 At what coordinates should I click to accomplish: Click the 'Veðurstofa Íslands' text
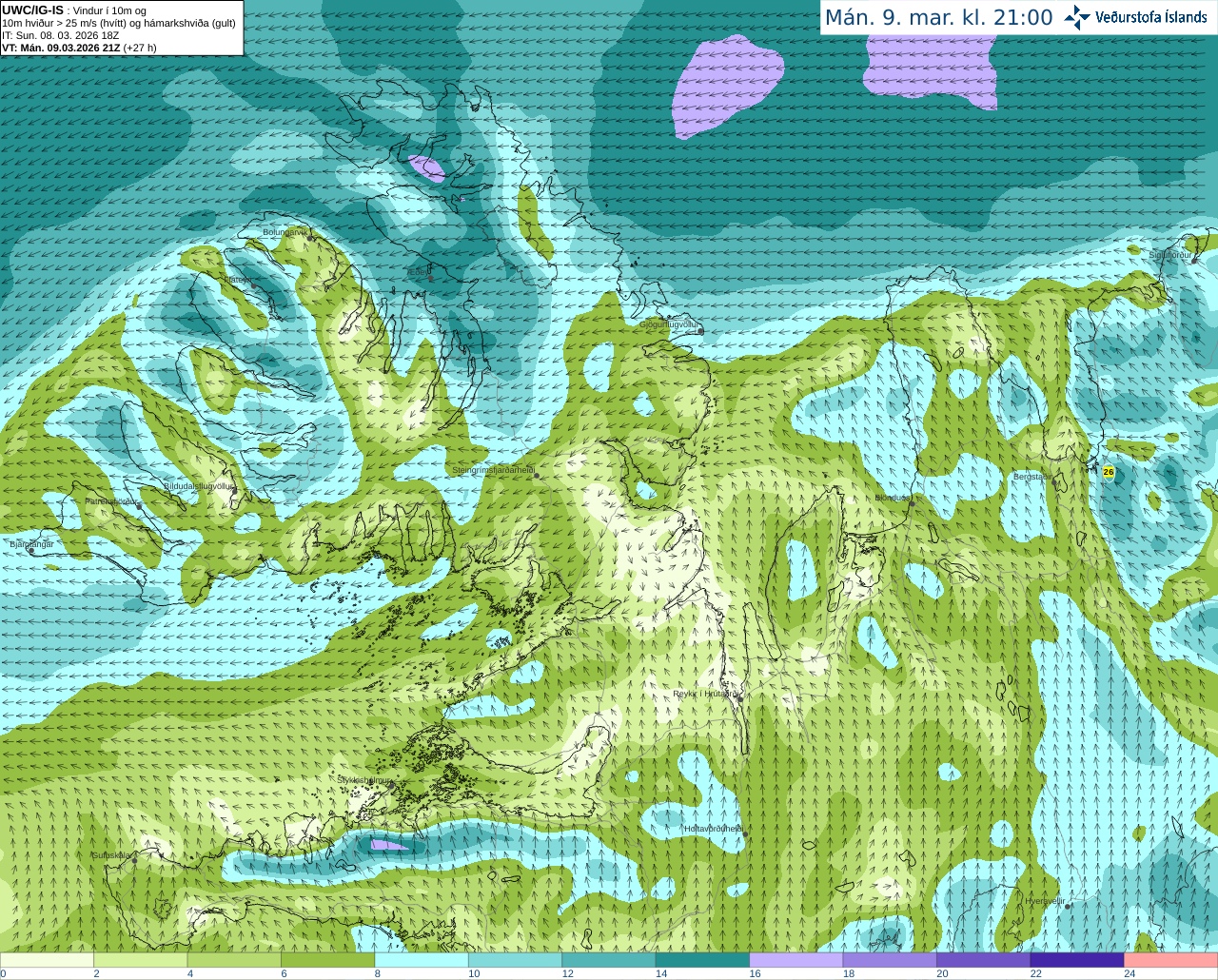[x=1151, y=17]
